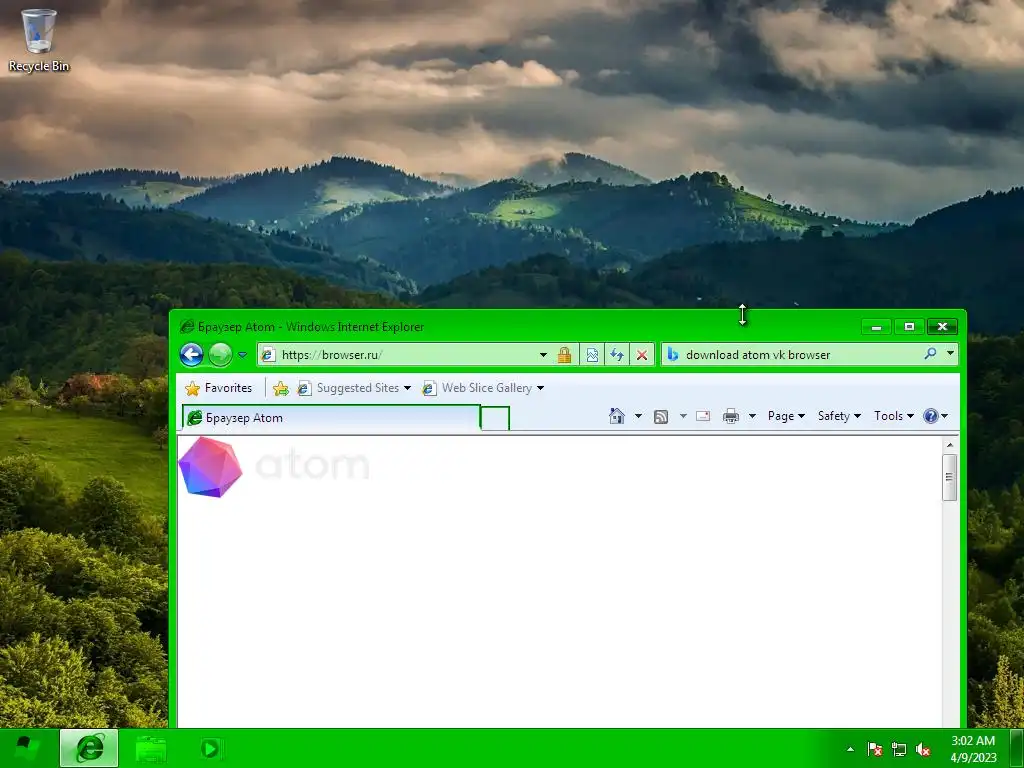Run search with the magnifying glass icon
This screenshot has height=768, width=1024.
[x=931, y=354]
